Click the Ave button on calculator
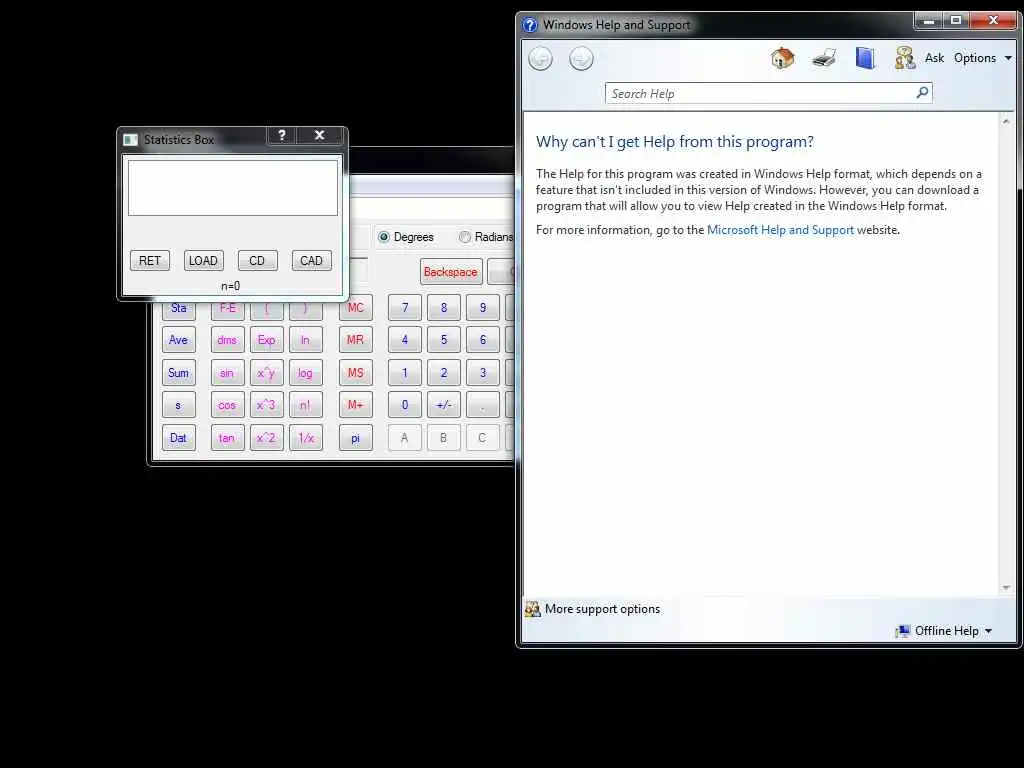Viewport: 1024px width, 768px height. [178, 340]
